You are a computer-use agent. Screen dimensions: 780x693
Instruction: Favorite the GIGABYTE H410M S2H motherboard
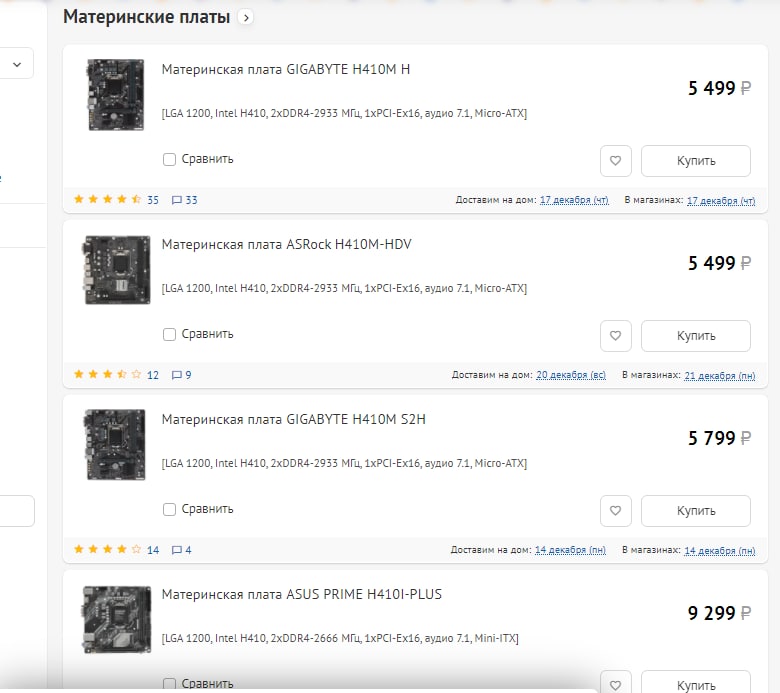click(616, 511)
